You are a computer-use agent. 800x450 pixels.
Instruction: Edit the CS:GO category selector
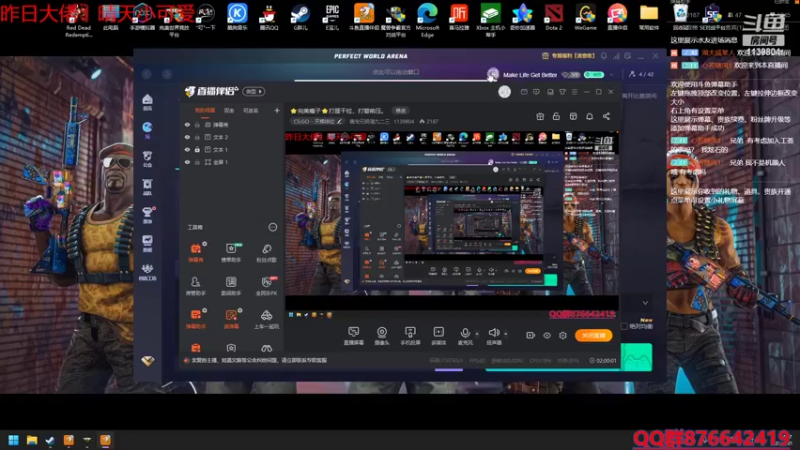pos(317,121)
